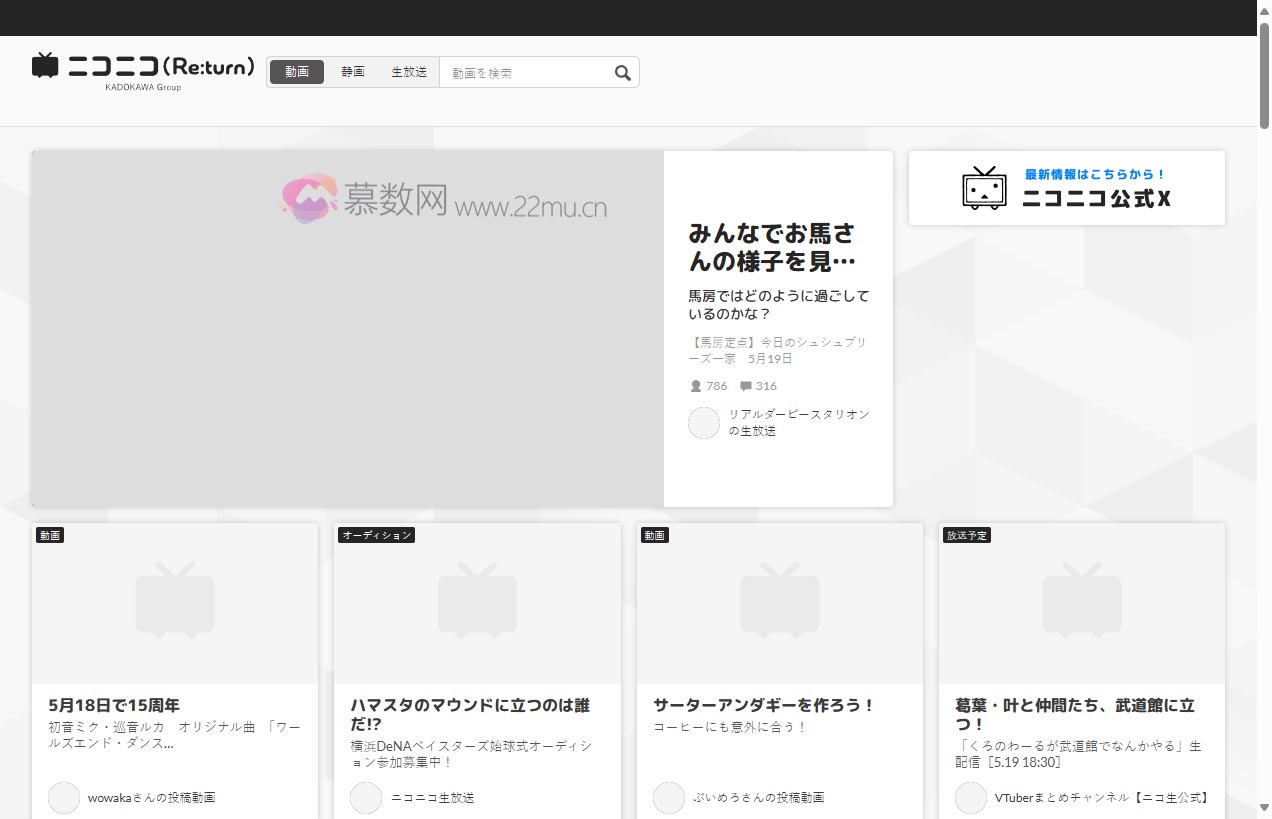
Task: Click the search magnifier icon
Action: (622, 72)
